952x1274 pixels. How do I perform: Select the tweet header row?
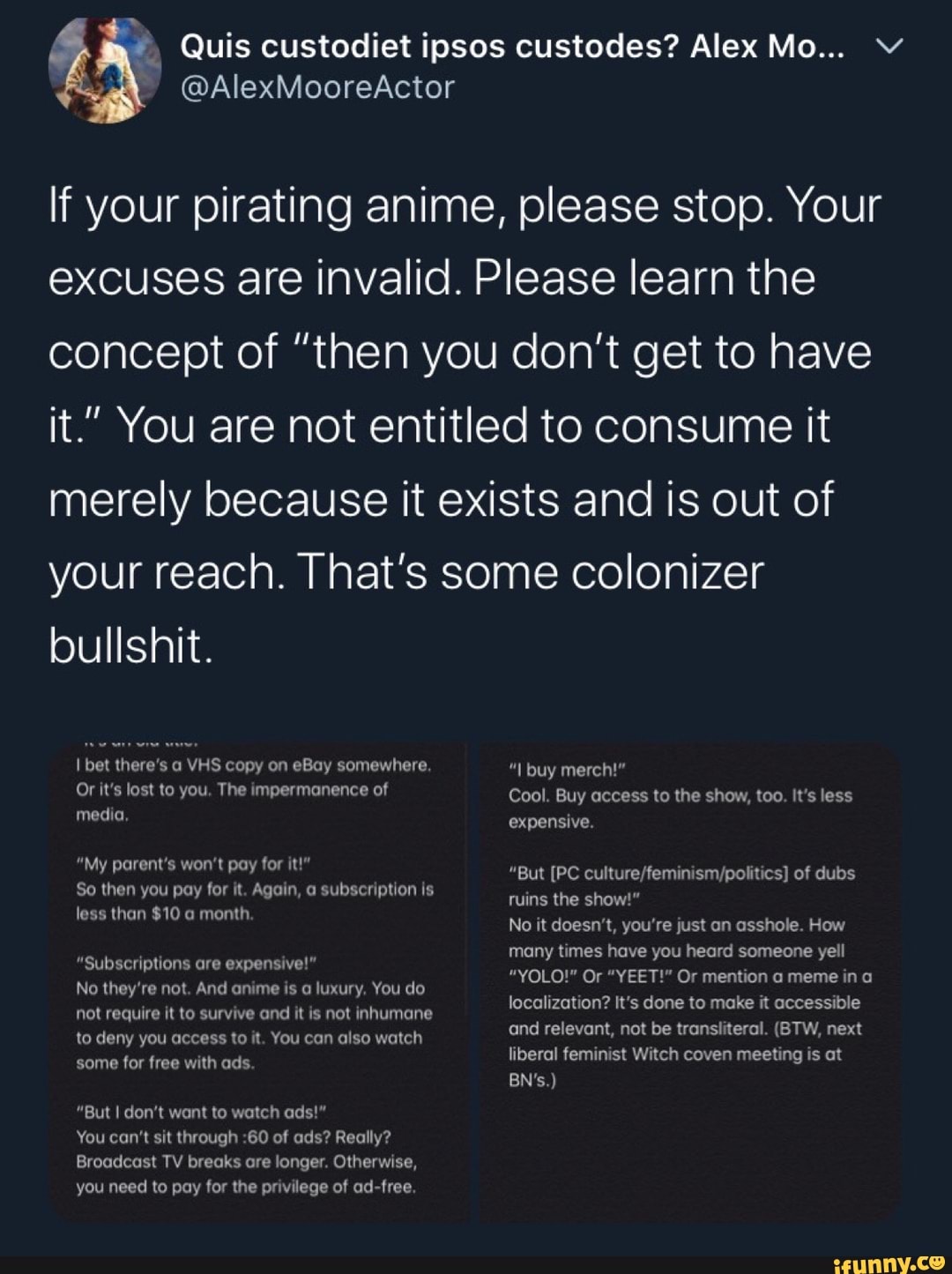coord(476,66)
